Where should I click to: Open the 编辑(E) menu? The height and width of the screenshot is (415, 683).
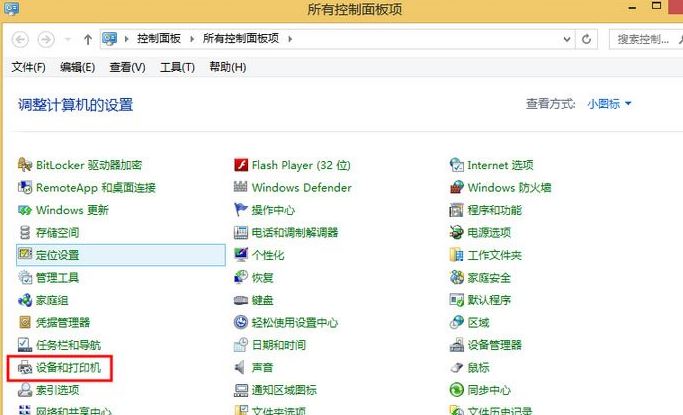click(x=78, y=67)
